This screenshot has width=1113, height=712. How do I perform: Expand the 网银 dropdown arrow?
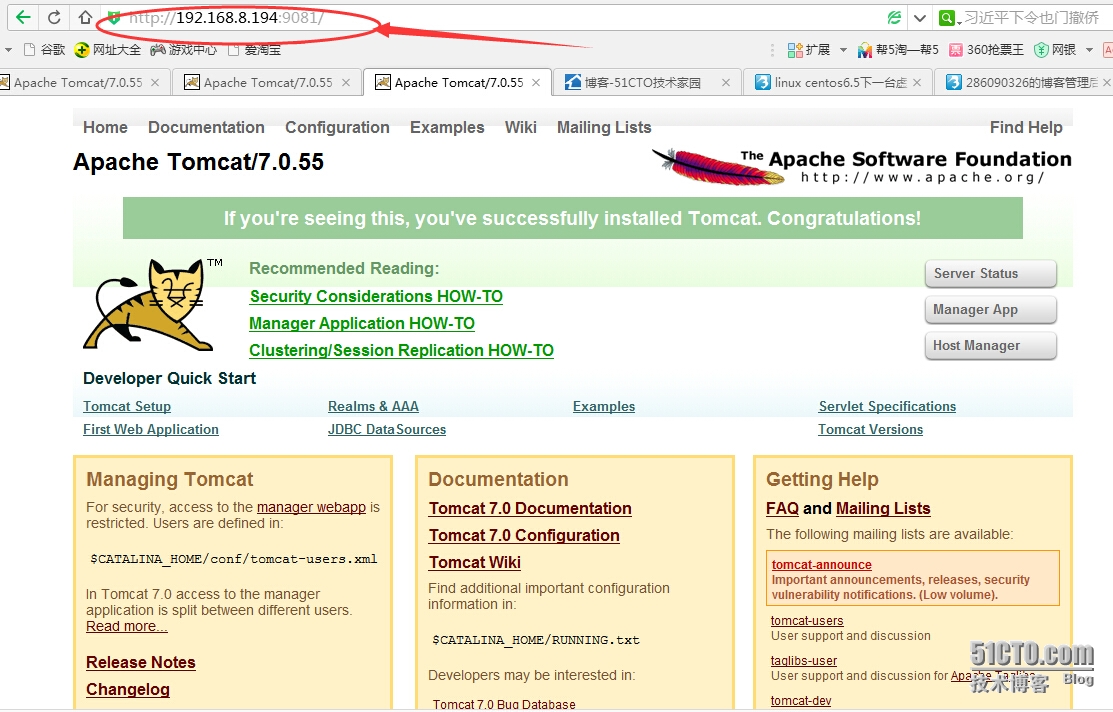pyautogui.click(x=1090, y=49)
